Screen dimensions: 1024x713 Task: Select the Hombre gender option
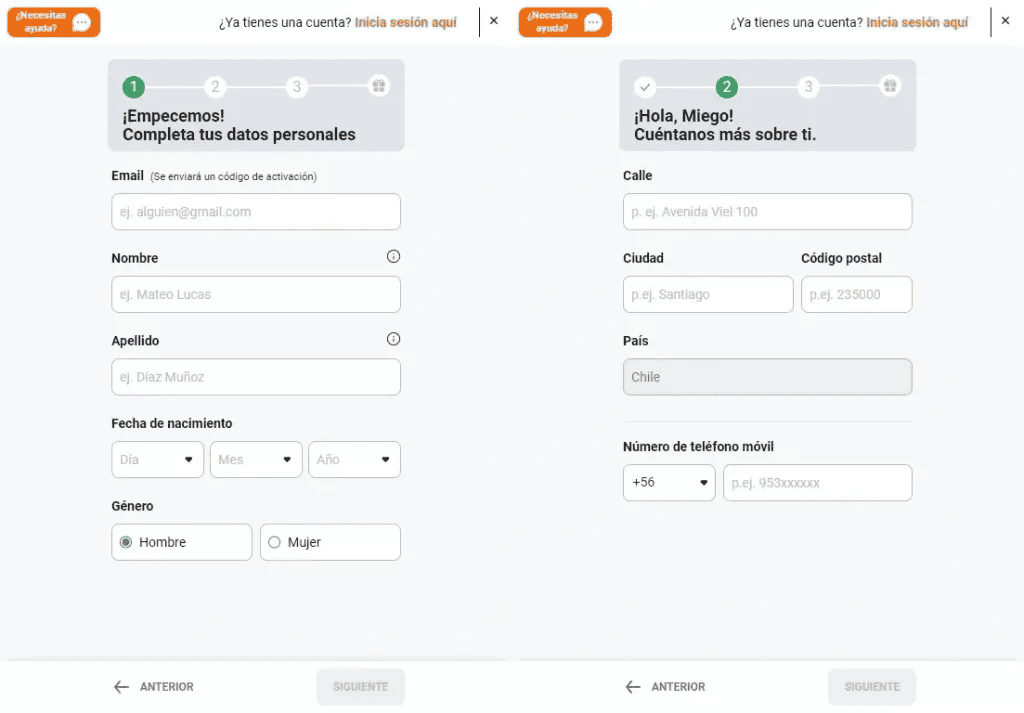pos(182,542)
